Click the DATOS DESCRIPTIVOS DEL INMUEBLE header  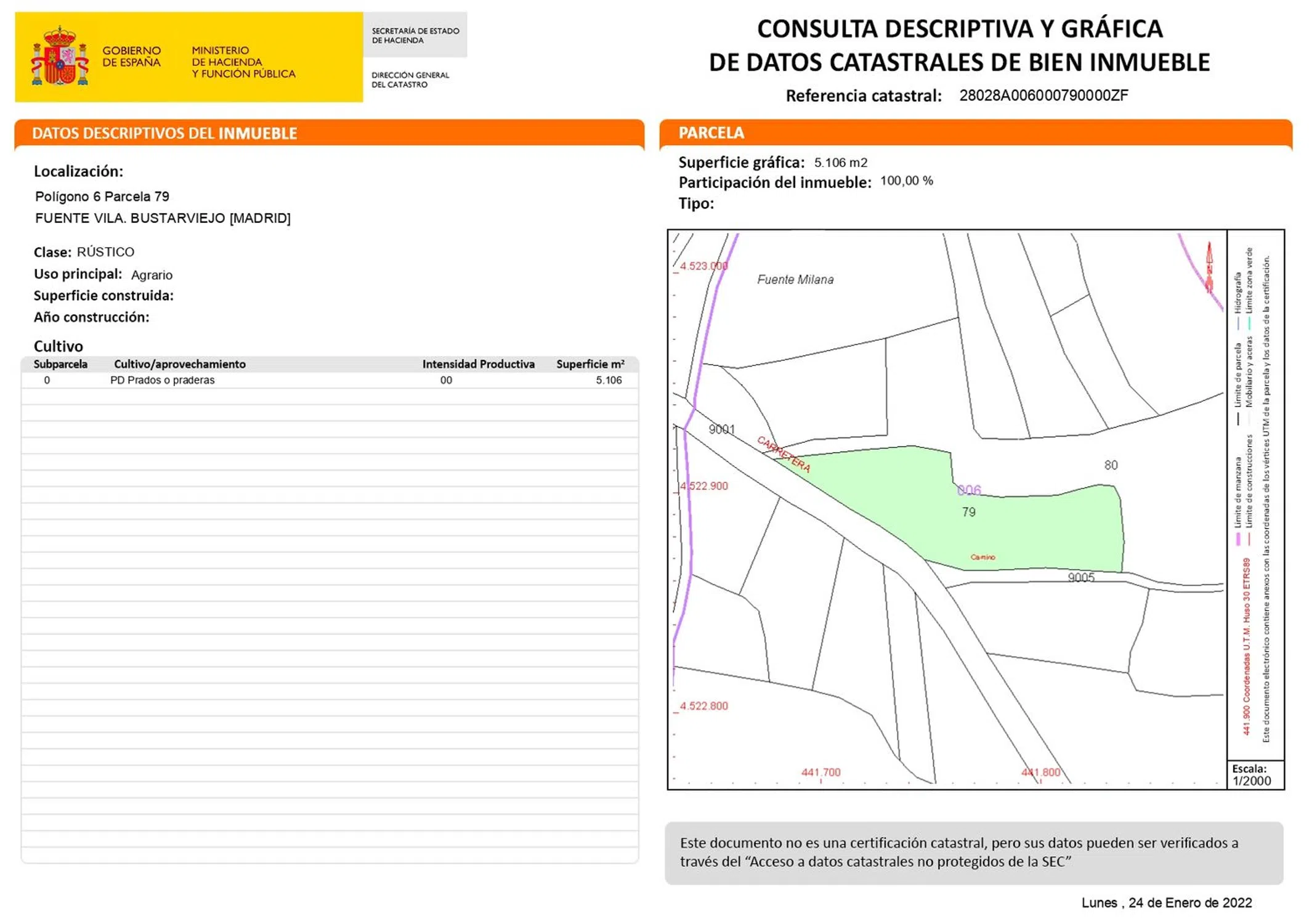(x=164, y=134)
